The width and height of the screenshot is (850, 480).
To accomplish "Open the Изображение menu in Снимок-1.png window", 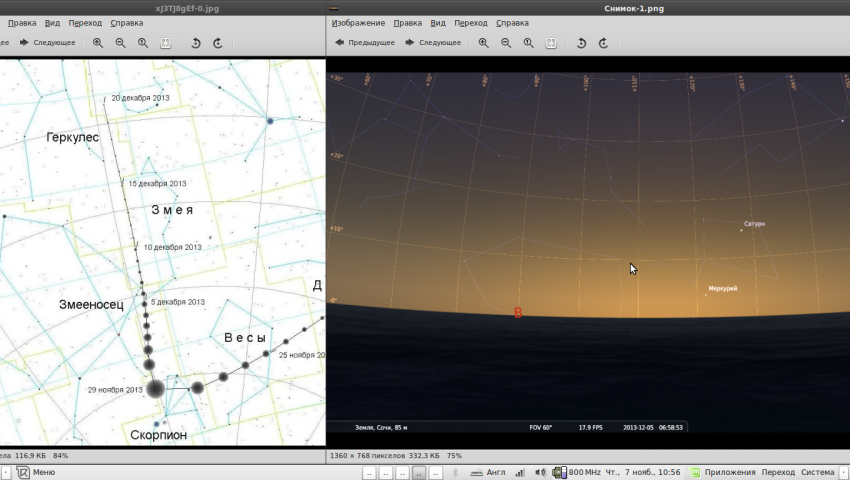I will coord(358,22).
